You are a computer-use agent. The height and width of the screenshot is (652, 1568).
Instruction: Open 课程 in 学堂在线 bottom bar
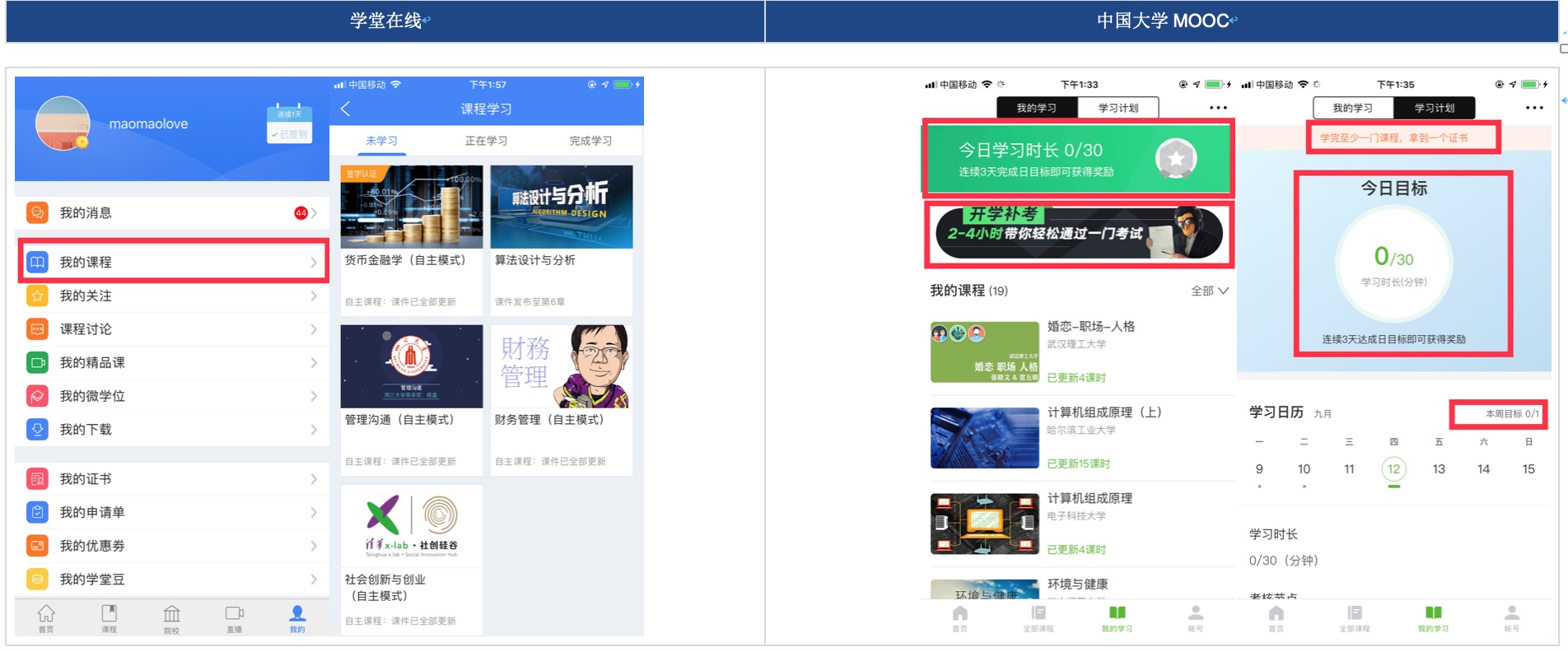click(109, 619)
